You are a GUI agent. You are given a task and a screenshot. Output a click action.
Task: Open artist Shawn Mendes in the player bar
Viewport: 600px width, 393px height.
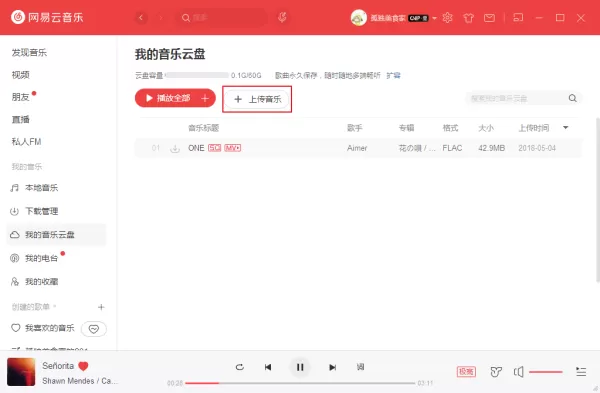68,381
